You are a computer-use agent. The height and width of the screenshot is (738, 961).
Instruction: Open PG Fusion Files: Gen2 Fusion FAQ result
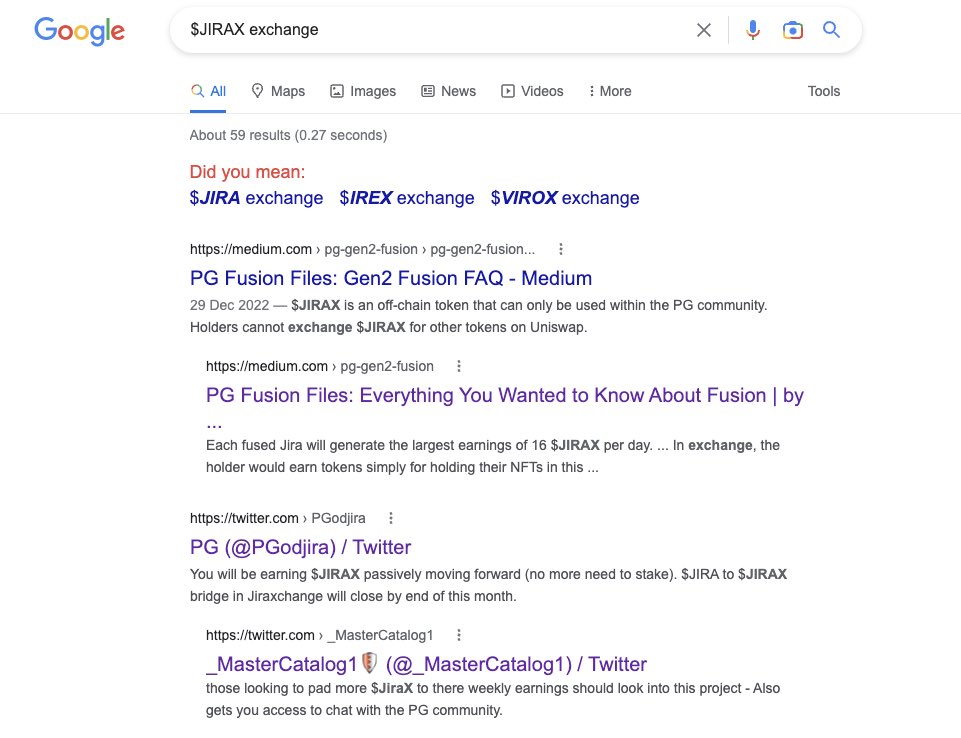[x=391, y=278]
